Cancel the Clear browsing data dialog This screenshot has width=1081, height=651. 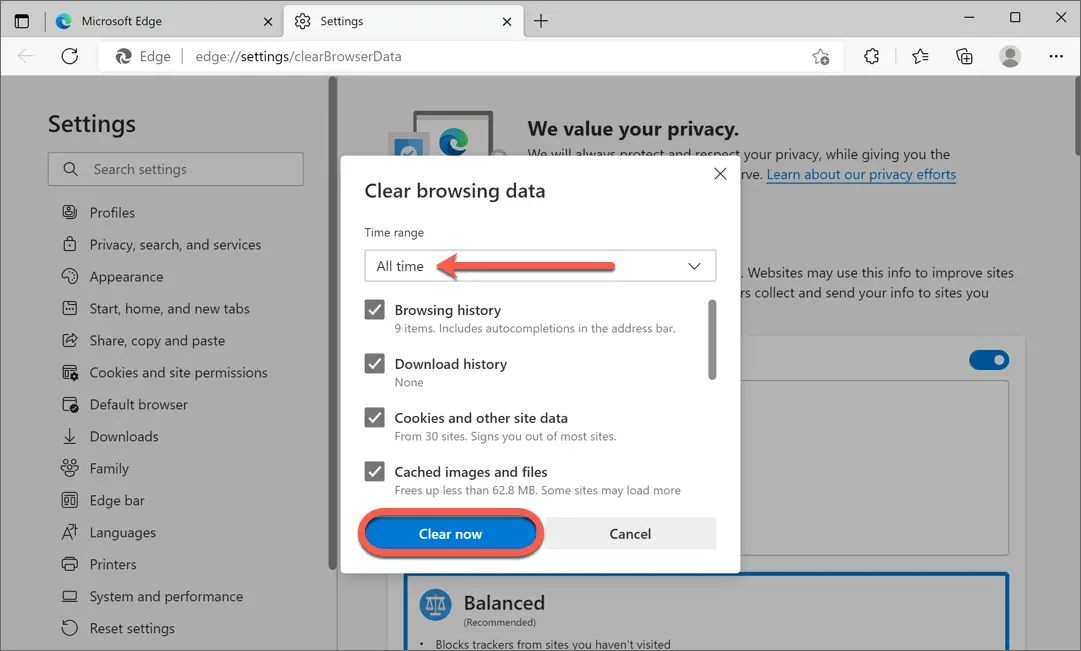(629, 533)
